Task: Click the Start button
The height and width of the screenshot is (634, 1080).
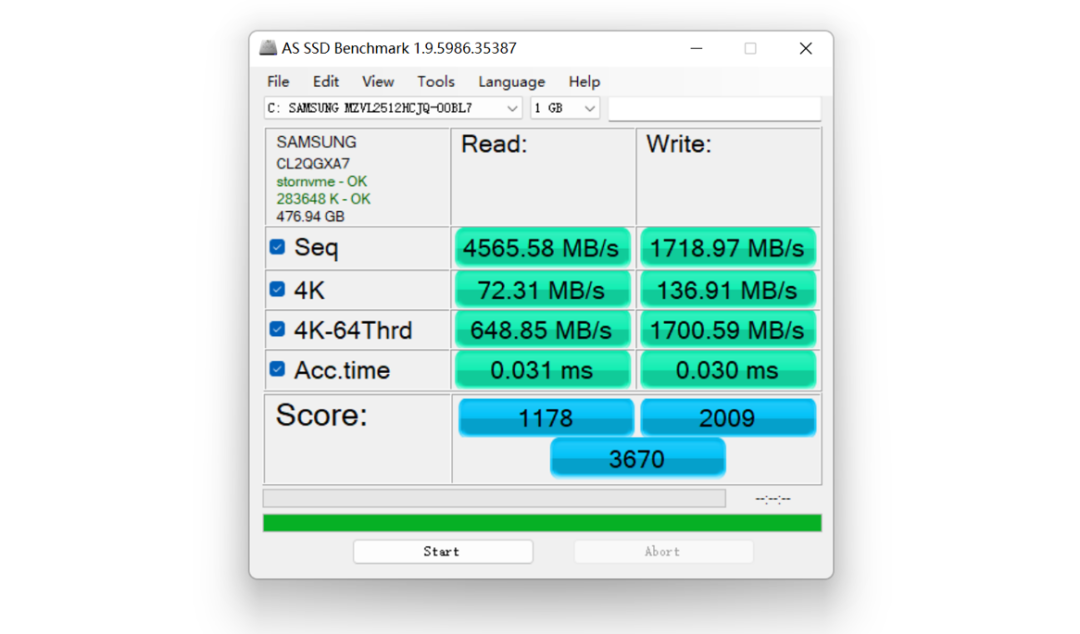Action: point(443,551)
